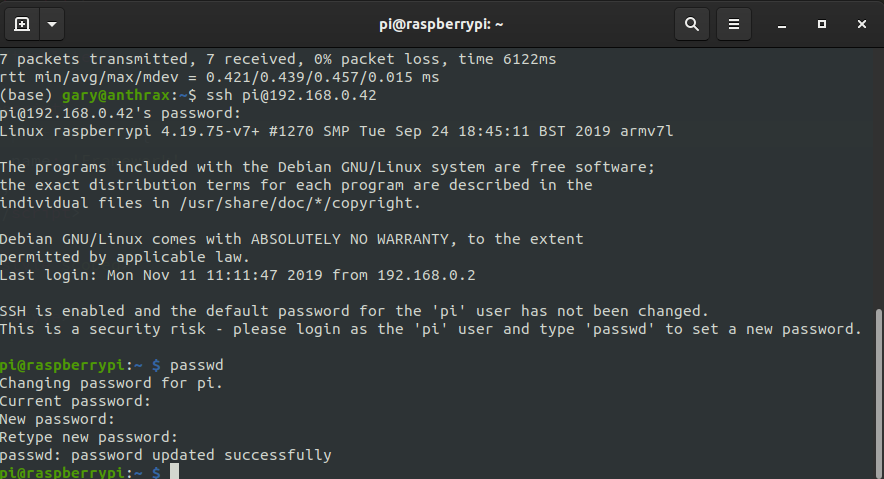Image resolution: width=884 pixels, height=479 pixels.
Task: Click the SSH is enabled warning line
Action: click(x=354, y=311)
